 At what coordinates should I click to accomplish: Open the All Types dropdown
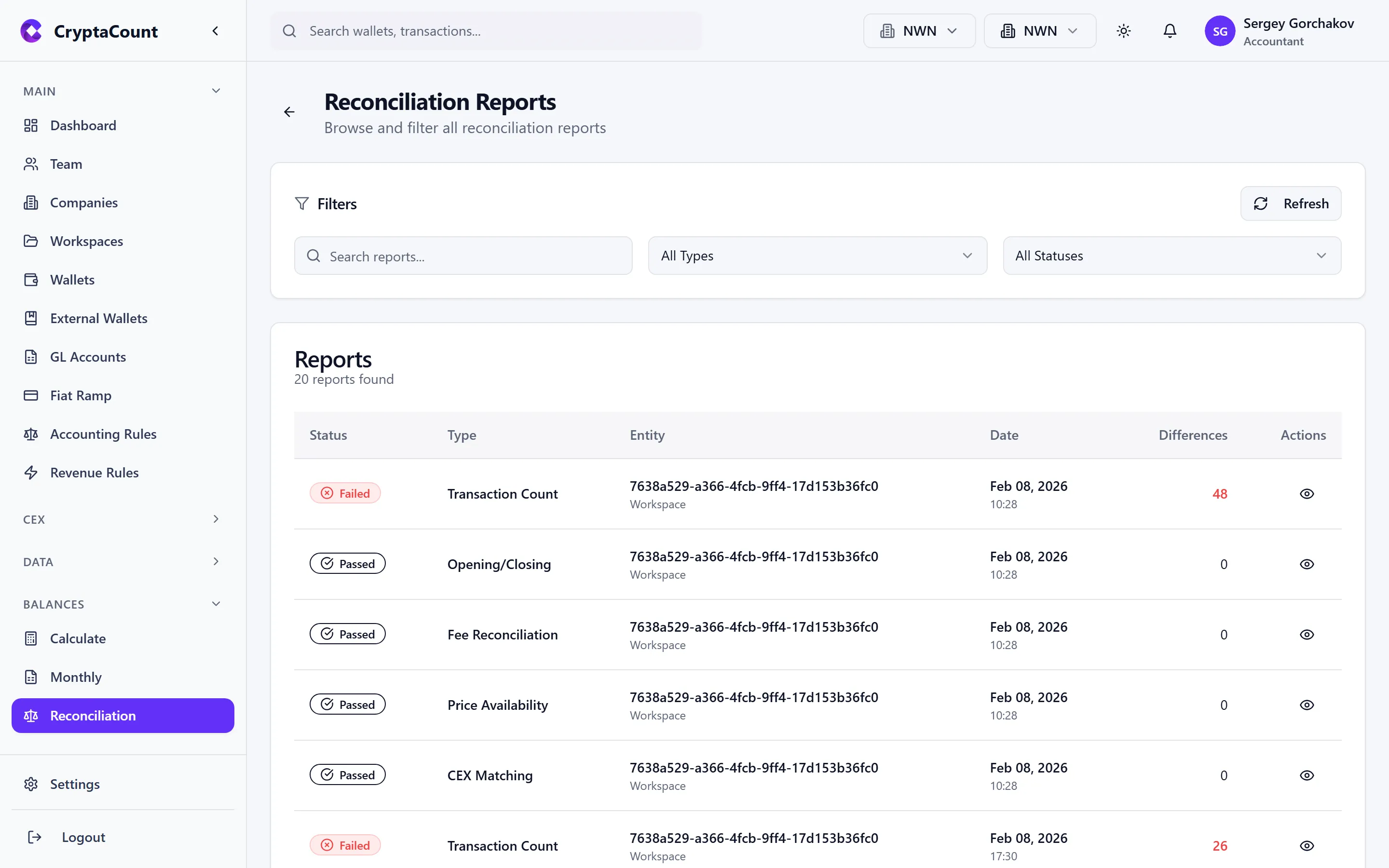tap(817, 255)
